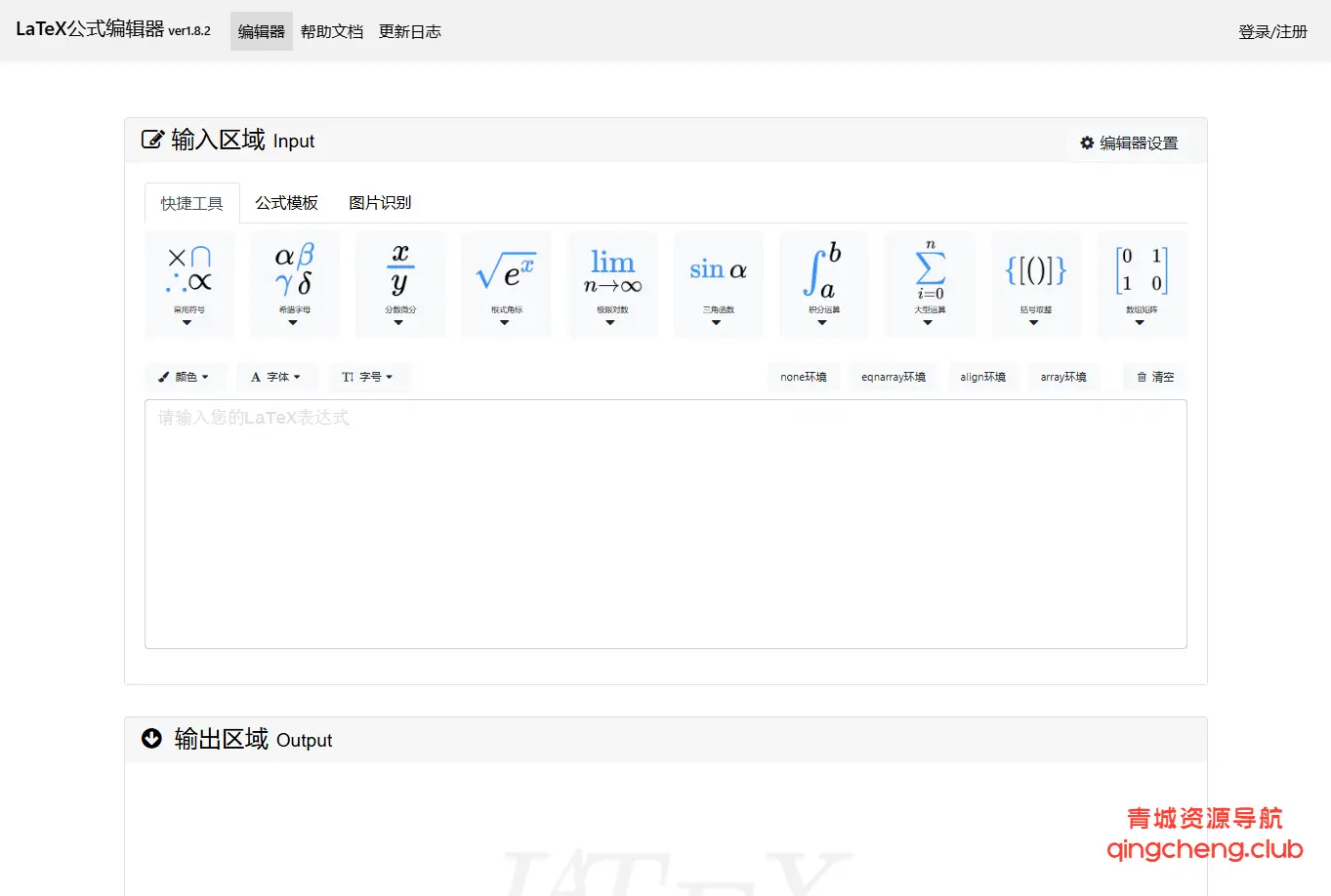Screen dimensions: 1331x896
Task: Expand the 颜色 color dropdown
Action: (185, 377)
